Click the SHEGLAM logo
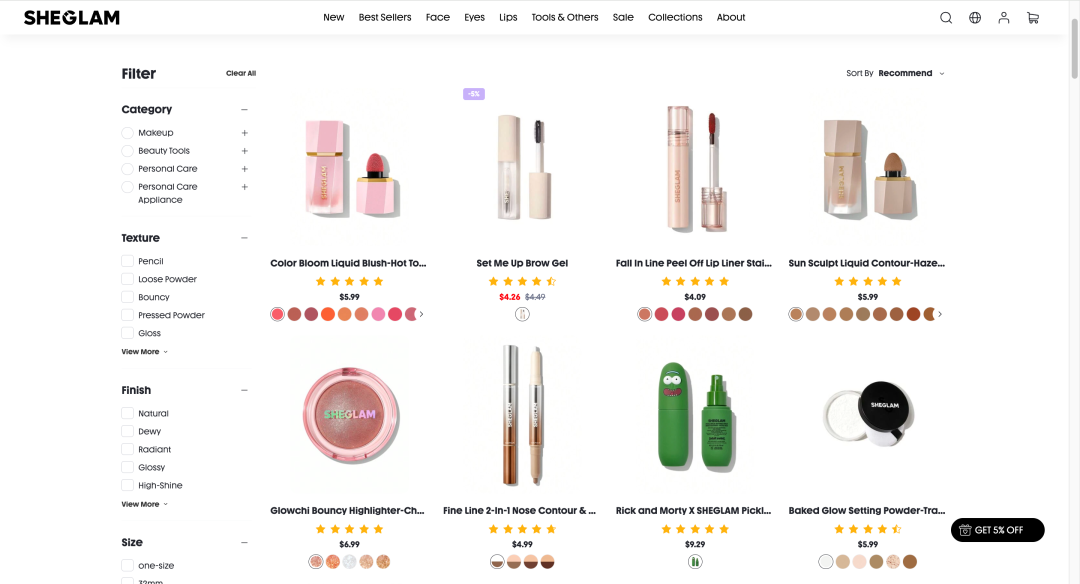Screen dimensions: 1080x584 pos(72,18)
